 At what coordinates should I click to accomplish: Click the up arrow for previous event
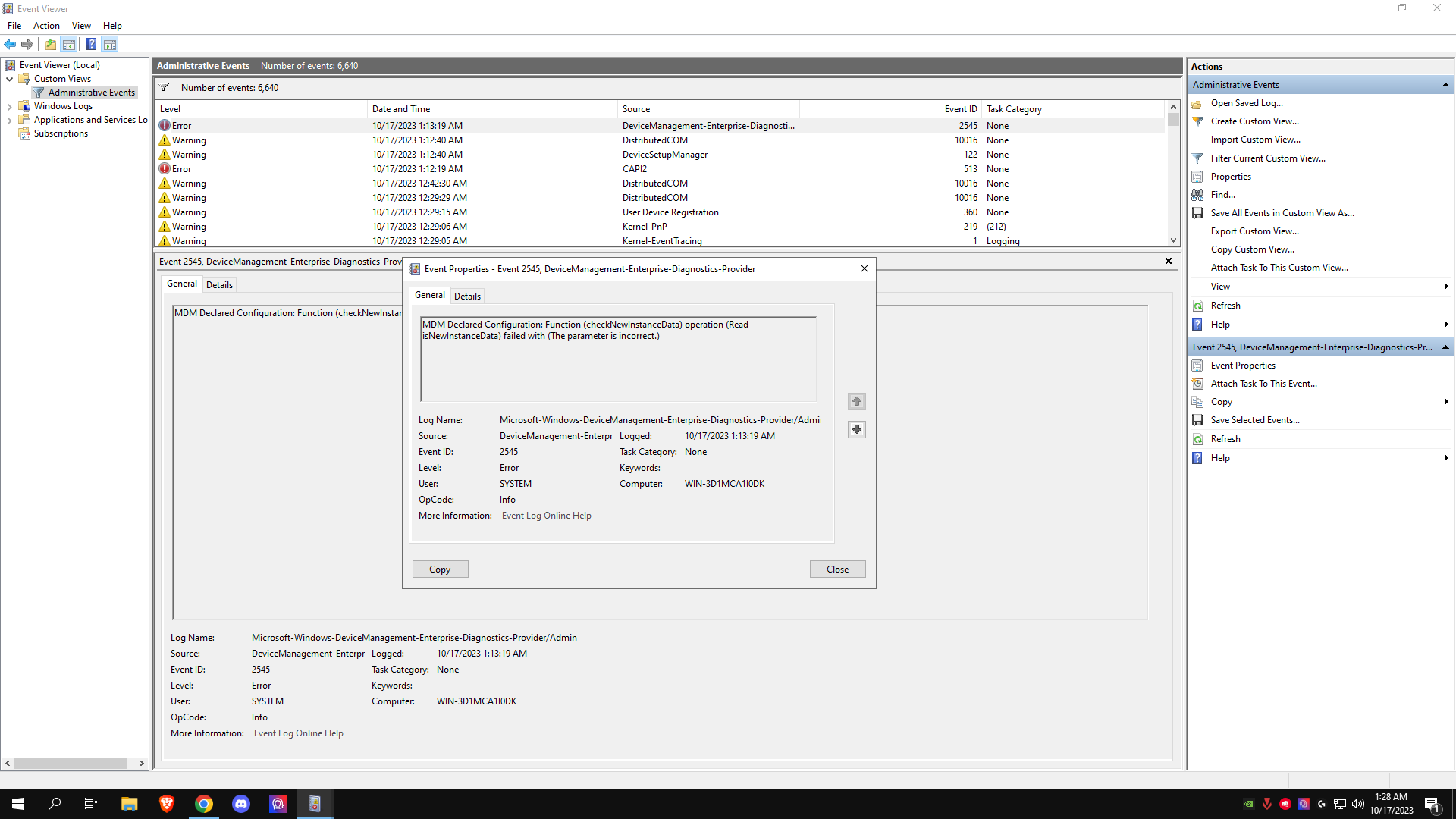pyautogui.click(x=856, y=401)
